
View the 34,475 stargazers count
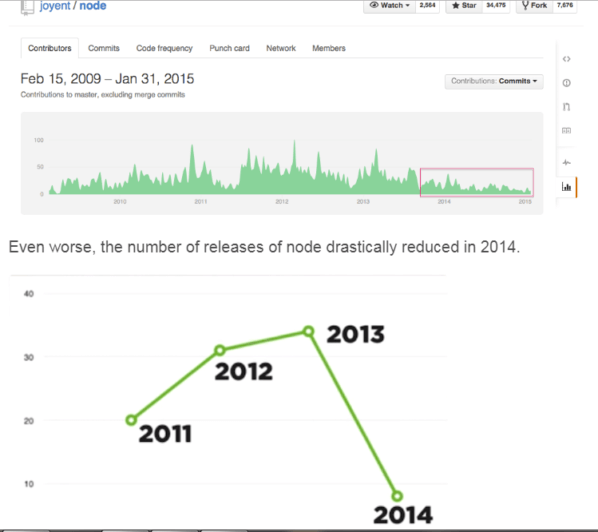coord(496,5)
